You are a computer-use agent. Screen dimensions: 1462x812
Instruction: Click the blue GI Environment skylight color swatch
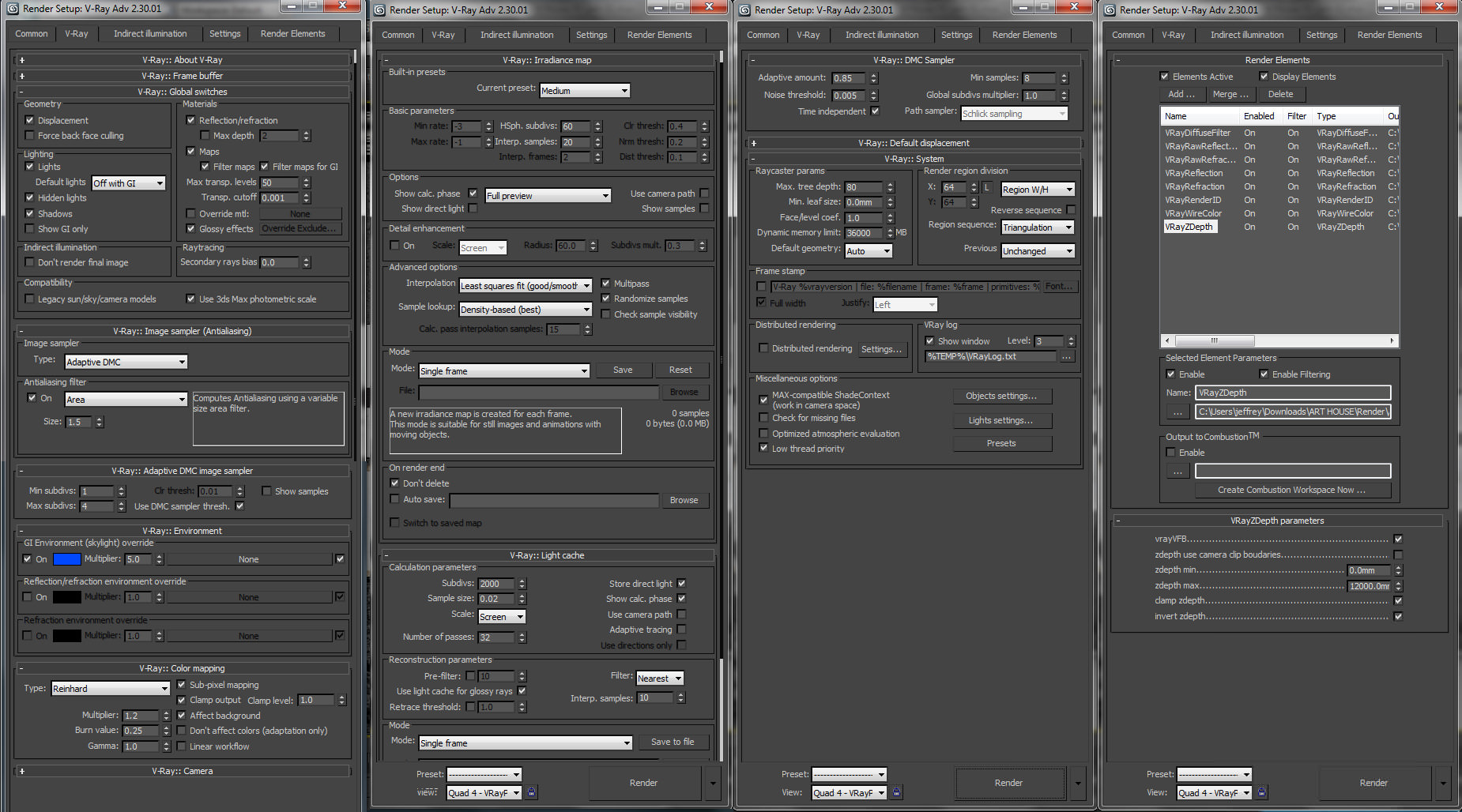(x=66, y=559)
